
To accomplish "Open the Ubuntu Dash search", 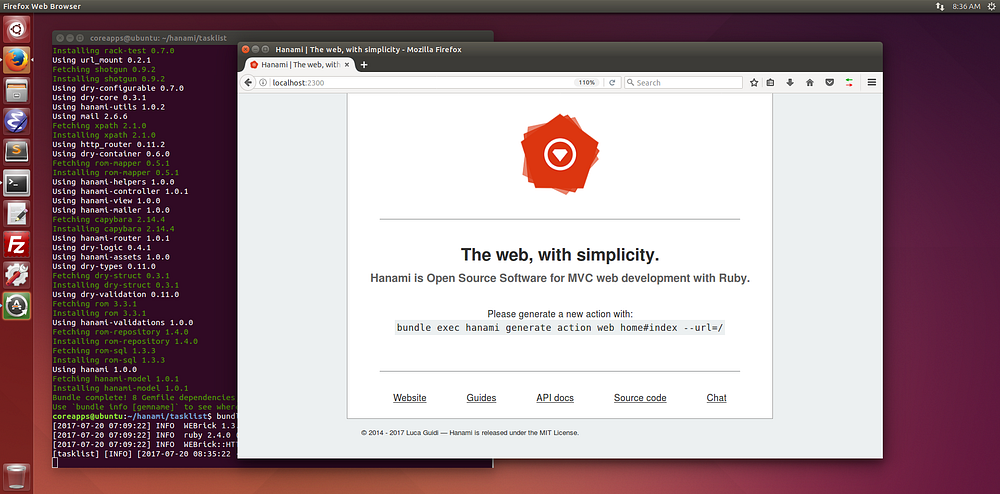I will 17,30.
